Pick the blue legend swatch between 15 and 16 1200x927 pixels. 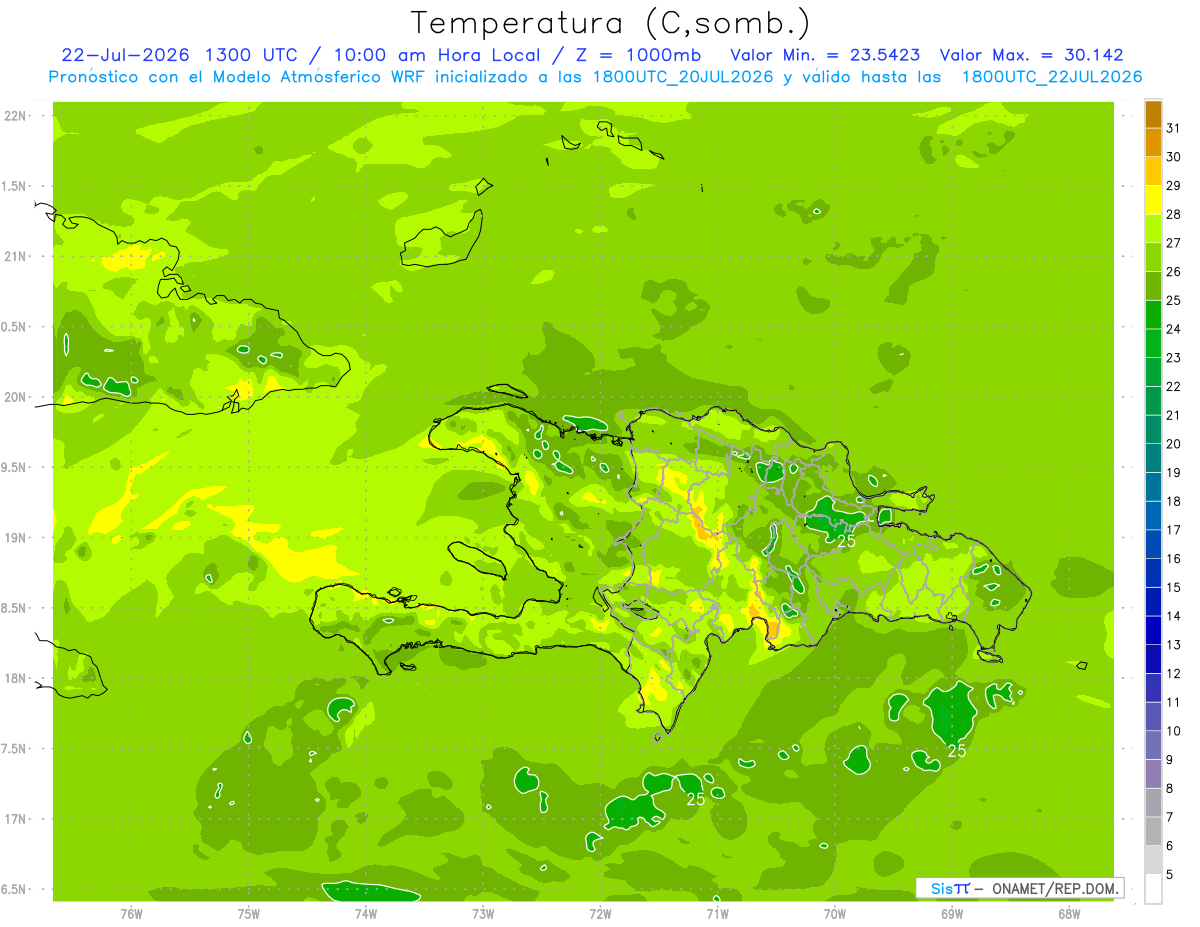(x=1153, y=574)
